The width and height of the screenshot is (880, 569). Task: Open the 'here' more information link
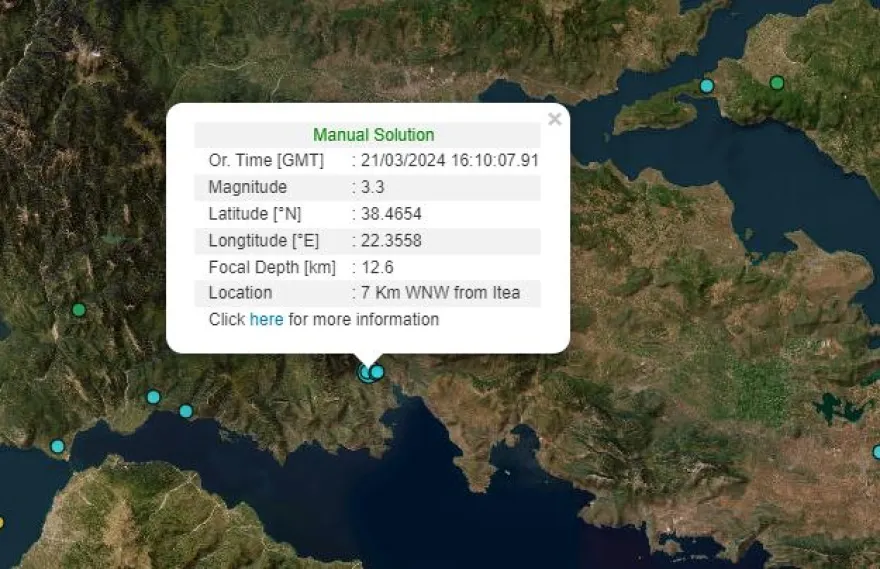266,320
